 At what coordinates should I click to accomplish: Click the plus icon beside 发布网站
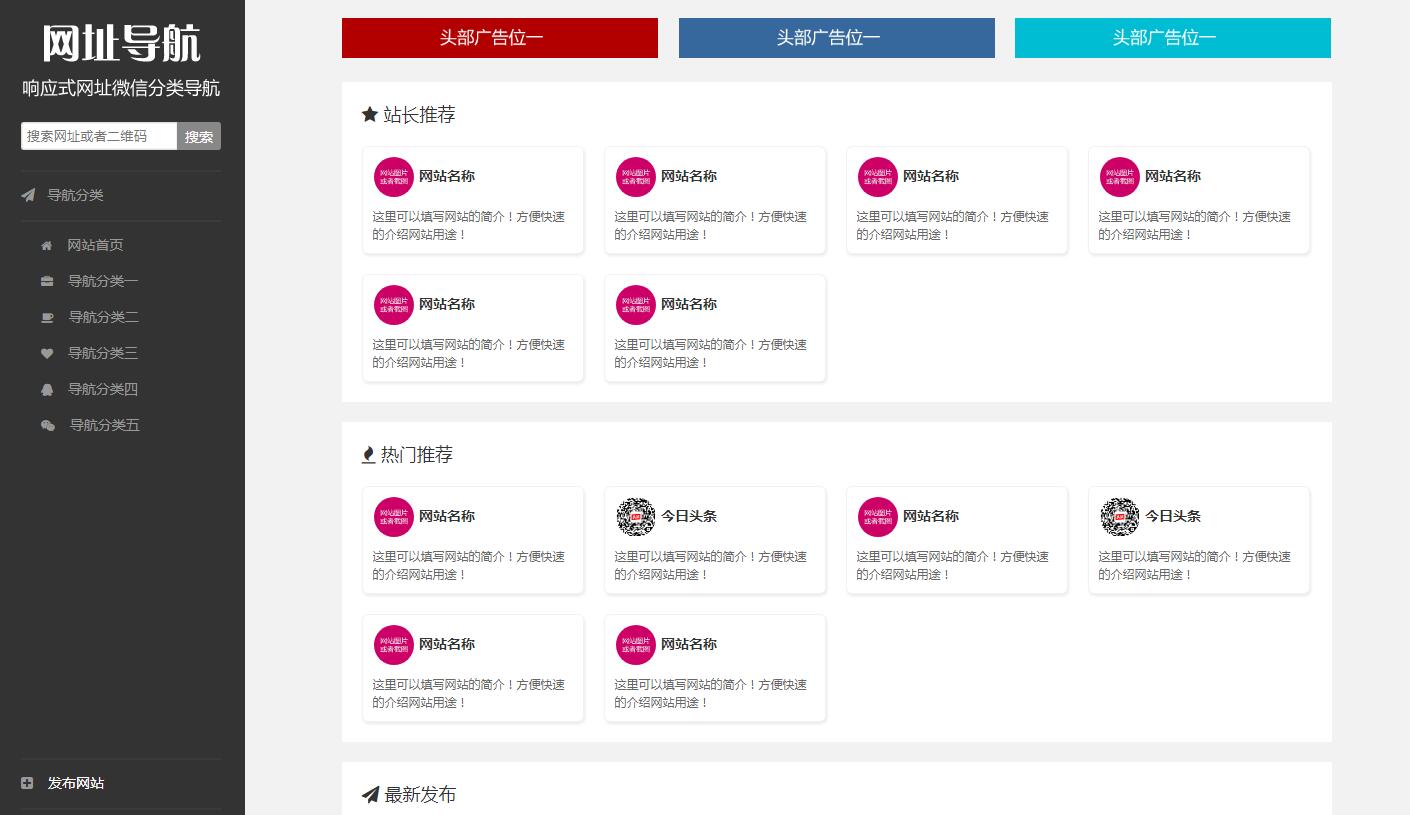point(25,783)
